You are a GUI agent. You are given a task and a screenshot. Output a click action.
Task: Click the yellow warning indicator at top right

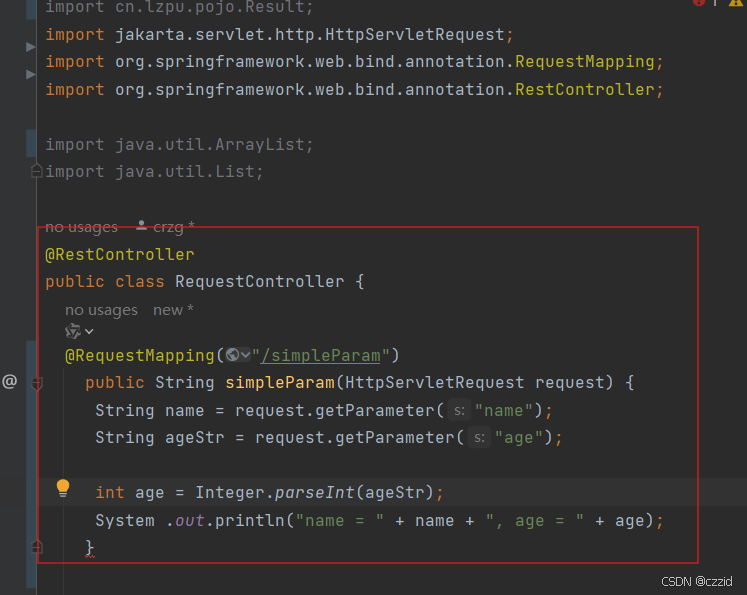736,2
